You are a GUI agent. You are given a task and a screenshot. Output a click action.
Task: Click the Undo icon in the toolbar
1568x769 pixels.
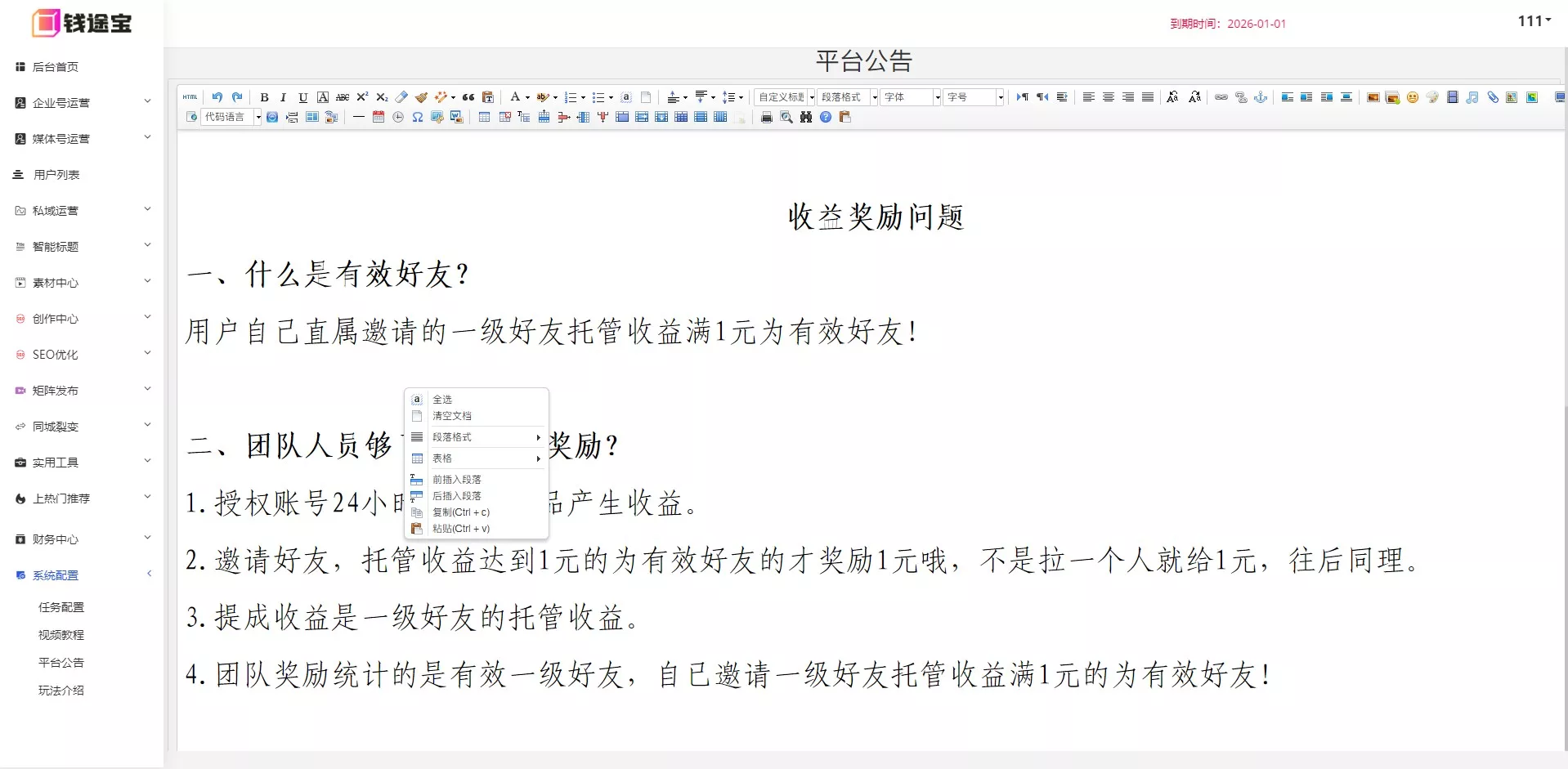[217, 97]
